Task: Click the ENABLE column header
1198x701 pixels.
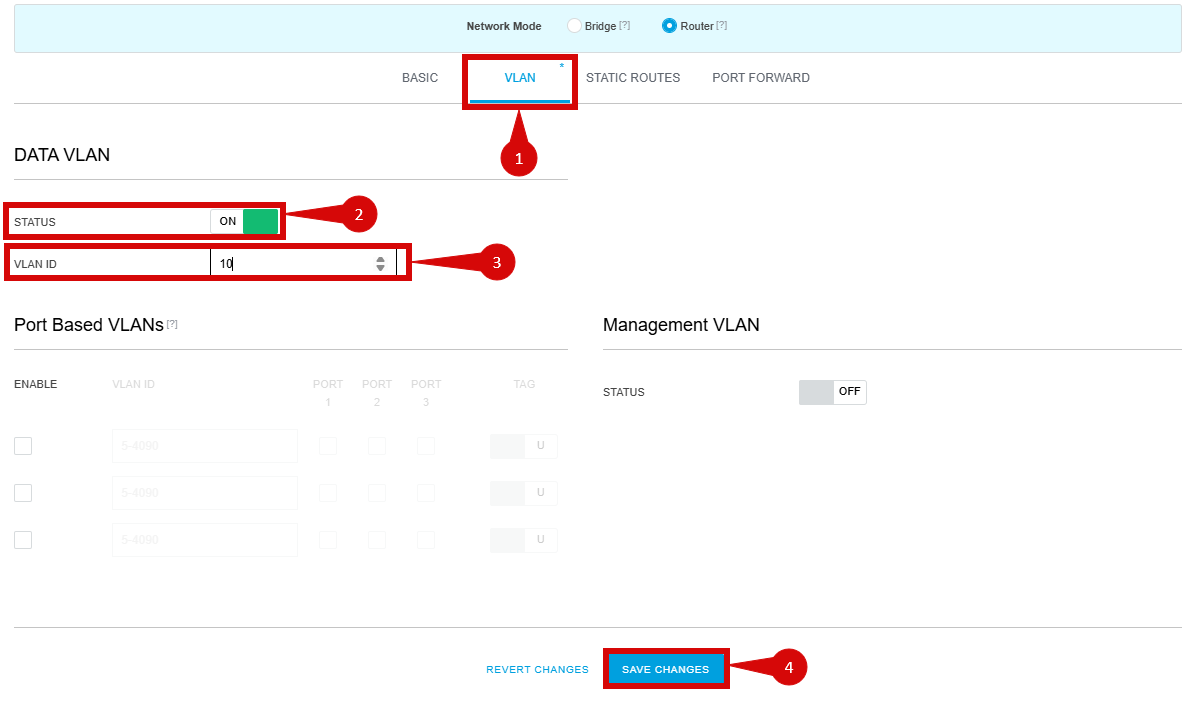Action: click(35, 384)
